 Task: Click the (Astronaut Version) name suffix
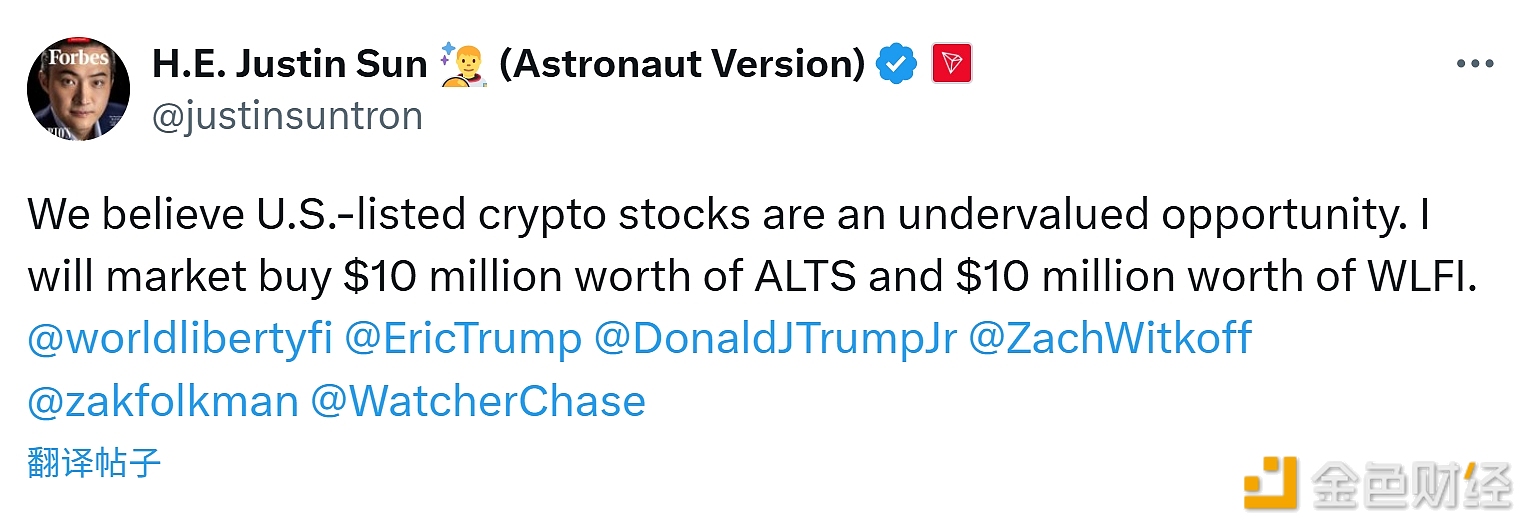tap(682, 65)
